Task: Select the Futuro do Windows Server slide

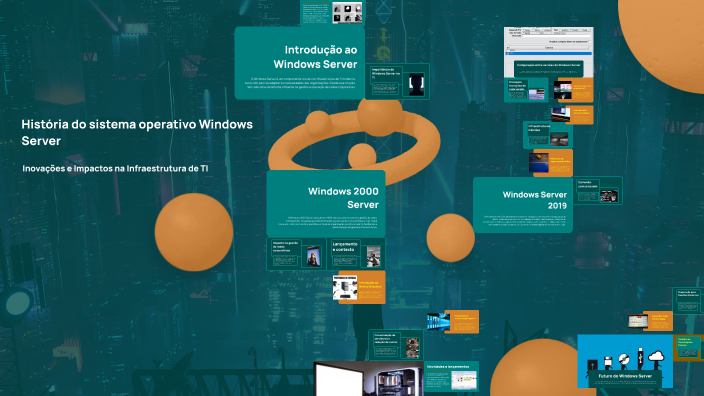Action: pos(625,361)
